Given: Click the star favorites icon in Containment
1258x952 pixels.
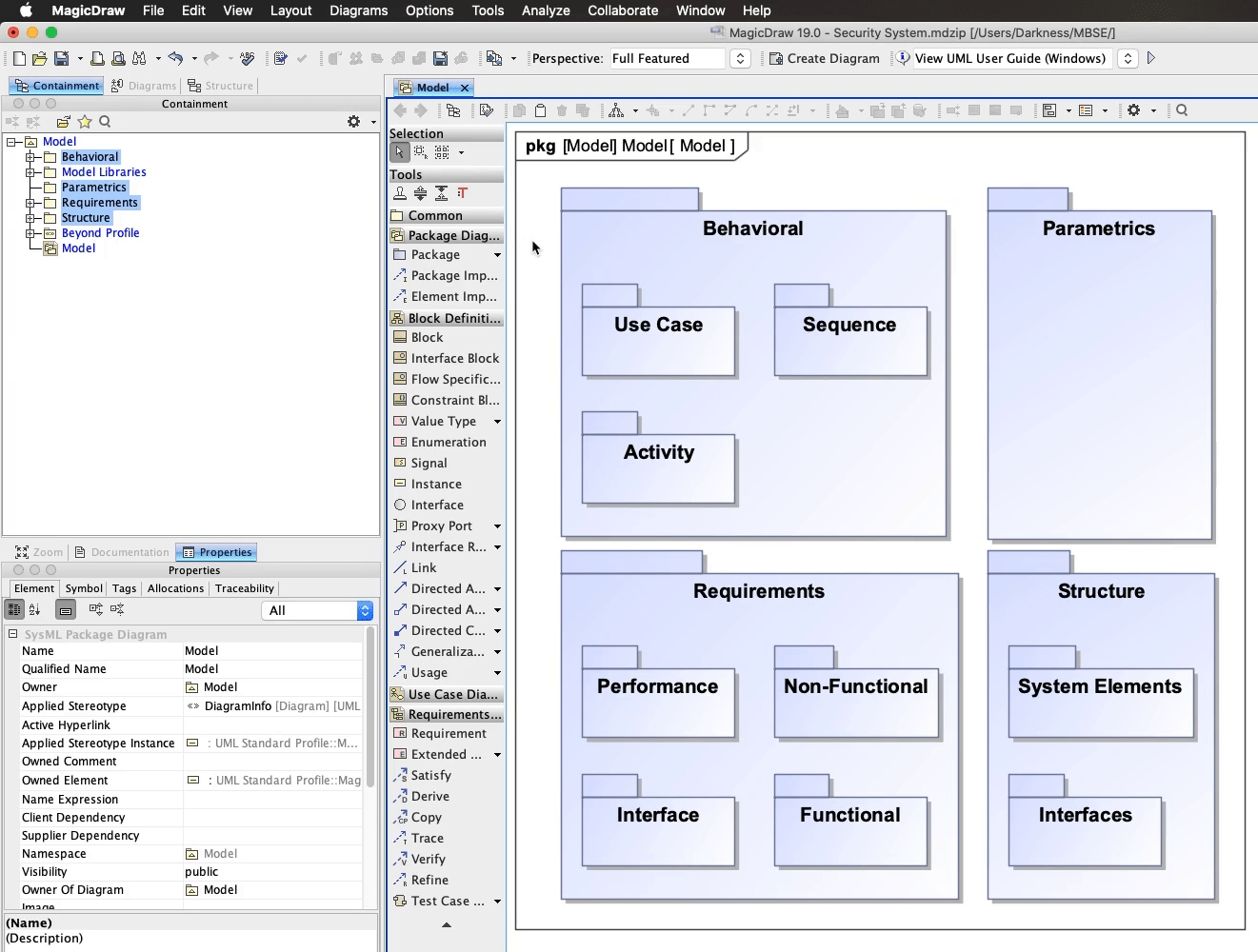Looking at the screenshot, I should click(85, 122).
